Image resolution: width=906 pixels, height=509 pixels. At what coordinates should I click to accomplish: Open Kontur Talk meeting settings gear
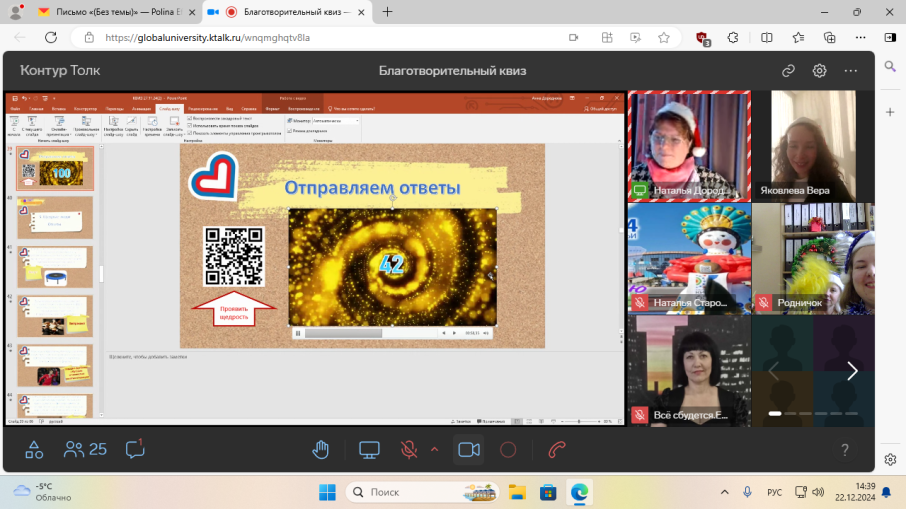point(819,70)
